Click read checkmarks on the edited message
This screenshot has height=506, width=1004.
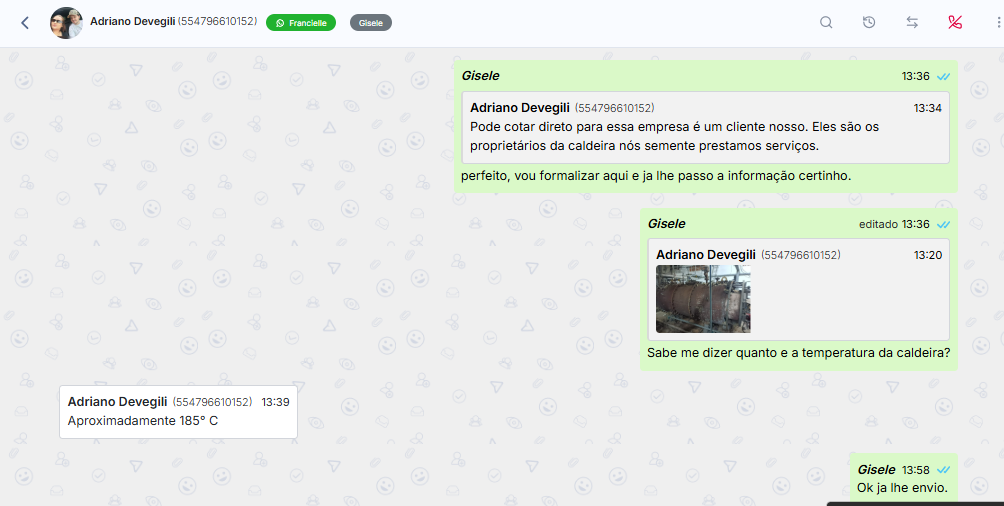[x=943, y=224]
